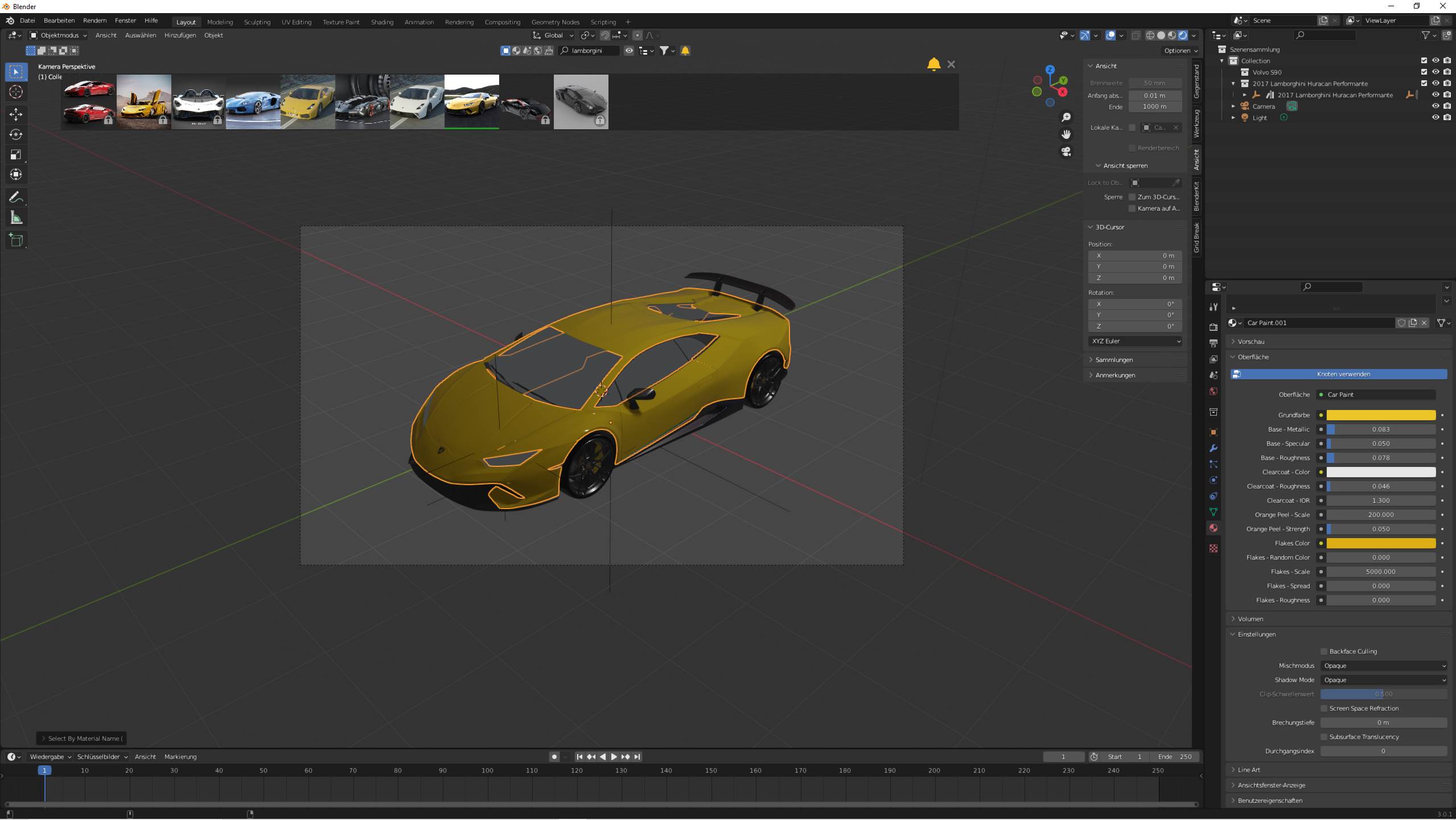Switch to the Shading workspace tab

382,22
